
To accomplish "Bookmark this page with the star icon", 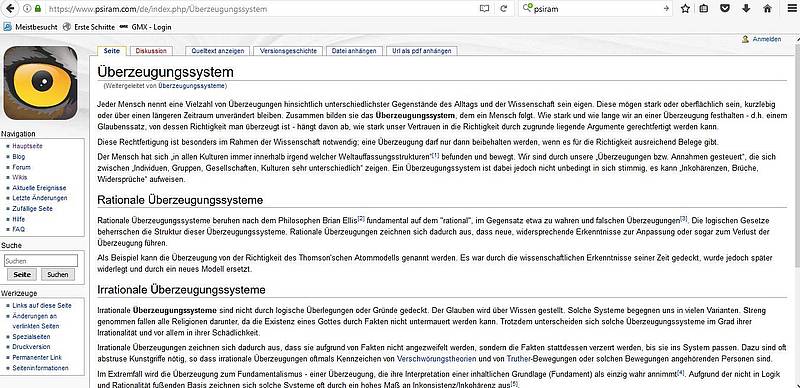I will pyautogui.click(x=685, y=8).
